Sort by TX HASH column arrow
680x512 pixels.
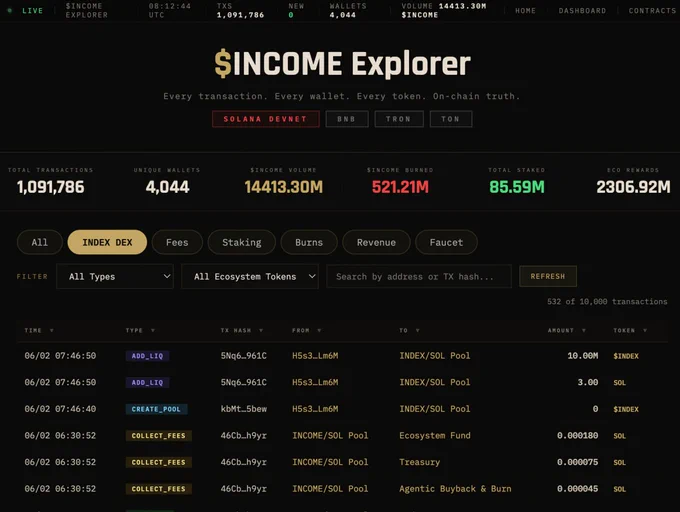(261, 331)
